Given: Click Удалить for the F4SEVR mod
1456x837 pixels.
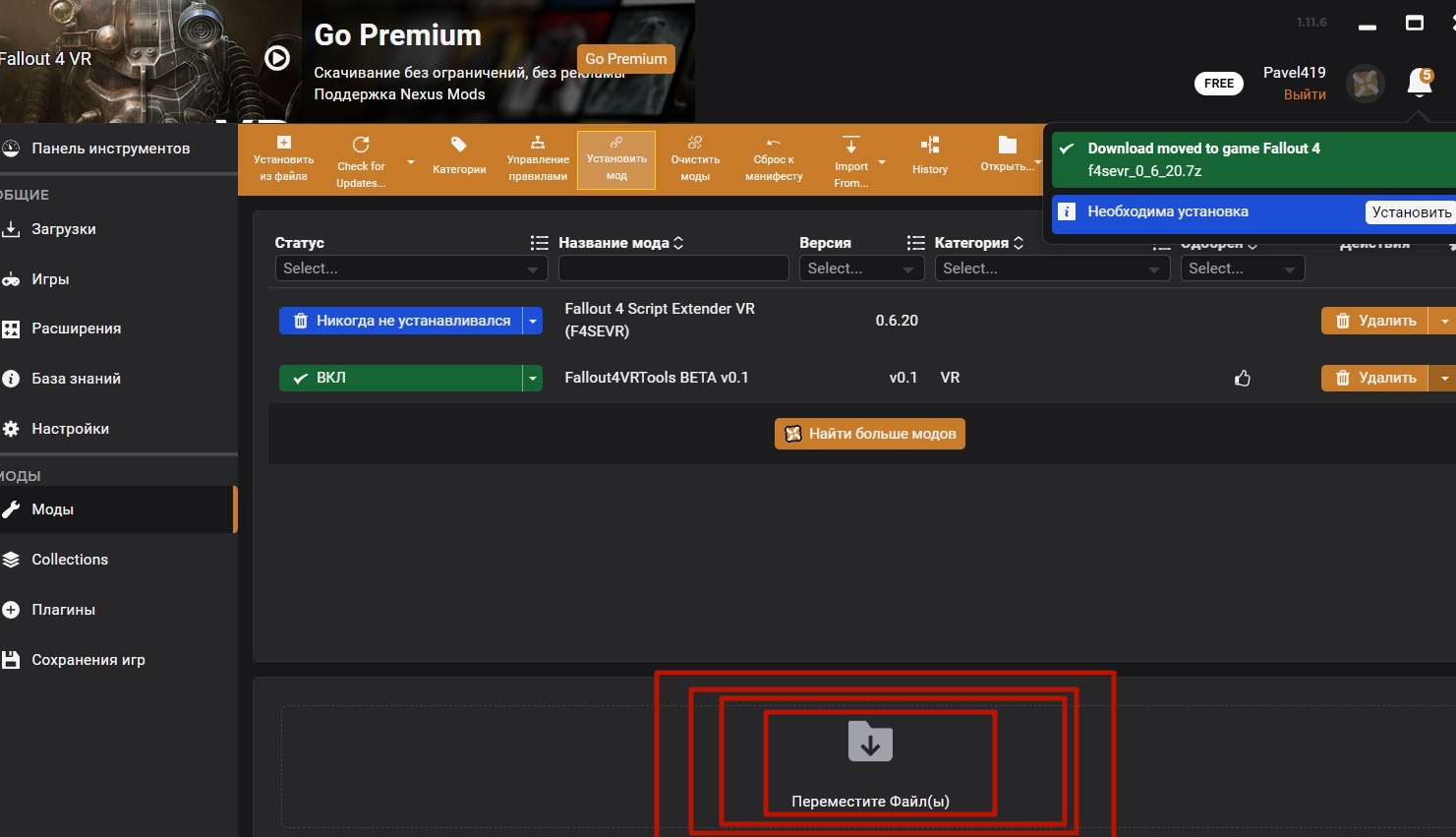Looking at the screenshot, I should 1374,321.
